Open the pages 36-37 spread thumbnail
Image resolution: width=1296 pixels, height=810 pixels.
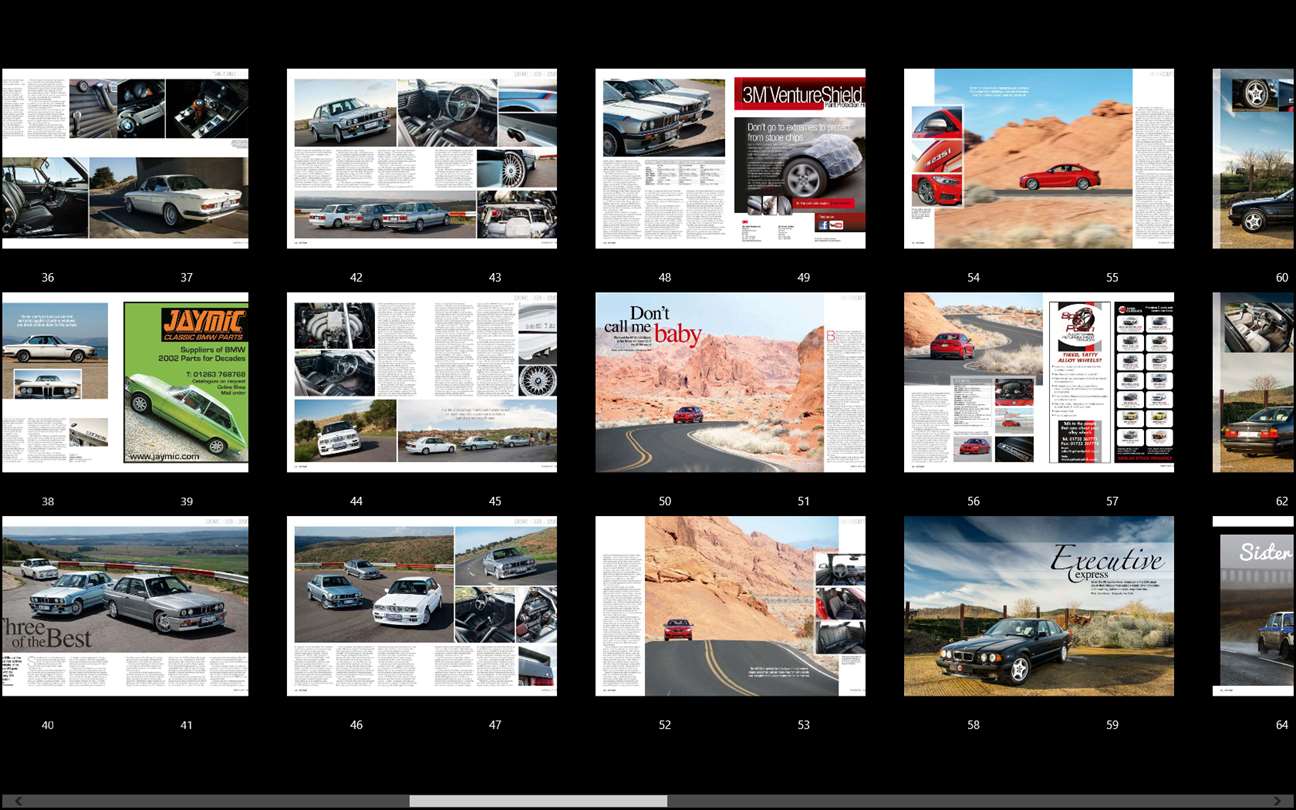pyautogui.click(x=125, y=158)
